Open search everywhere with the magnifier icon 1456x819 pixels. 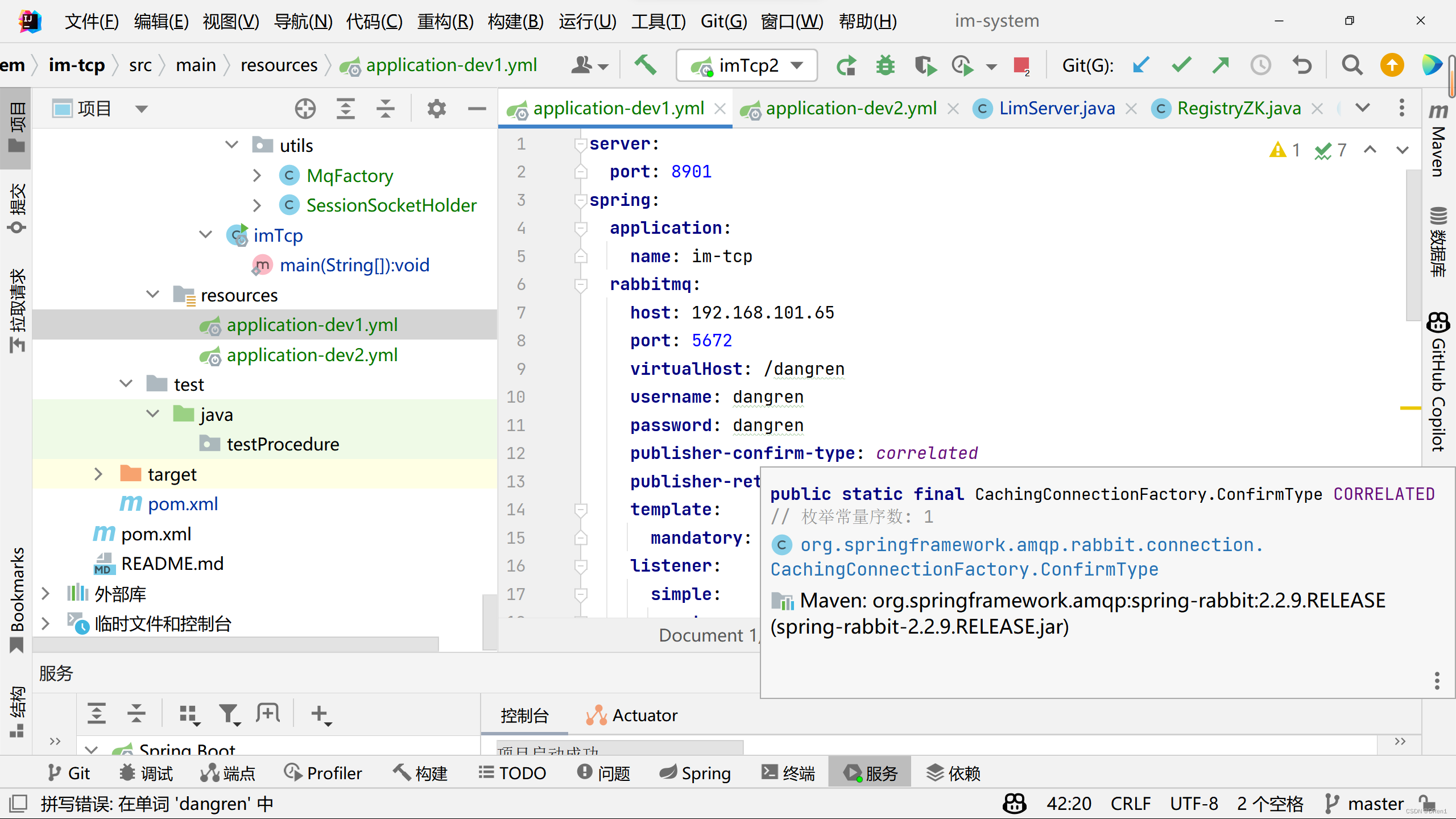[x=1352, y=65]
